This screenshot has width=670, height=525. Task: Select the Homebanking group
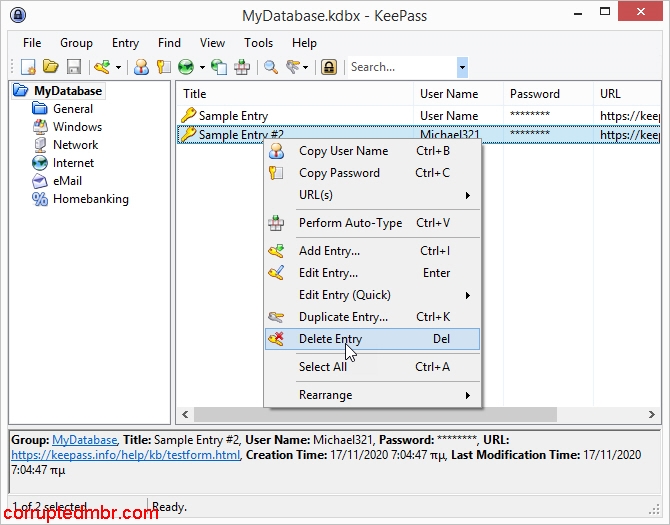click(91, 199)
